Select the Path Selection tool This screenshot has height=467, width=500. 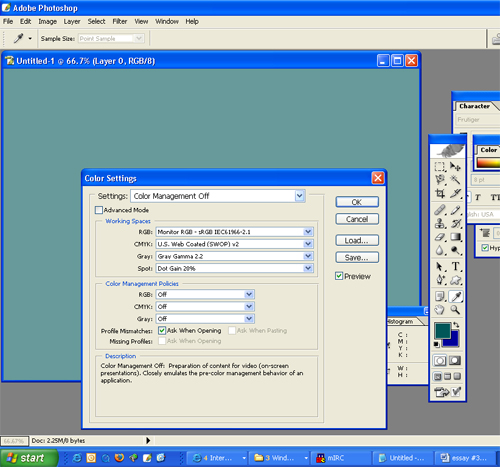440,266
